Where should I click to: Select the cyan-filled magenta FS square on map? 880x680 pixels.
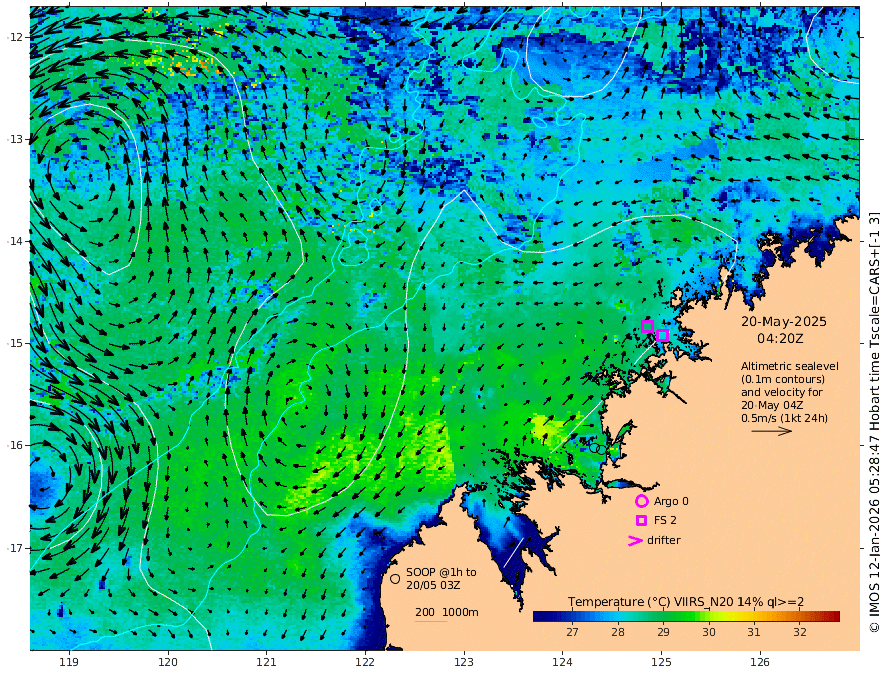coord(662,335)
